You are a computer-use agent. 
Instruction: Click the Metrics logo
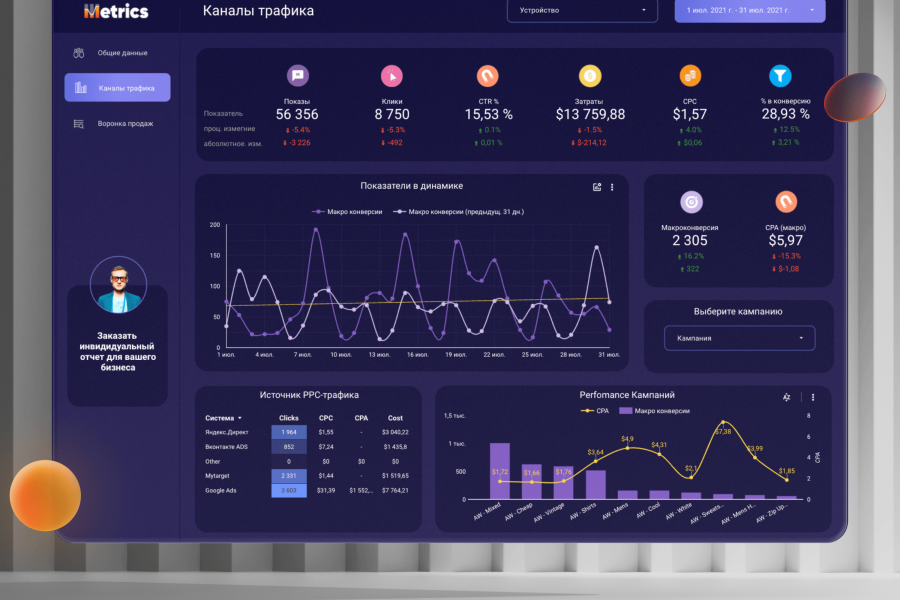[x=116, y=11]
